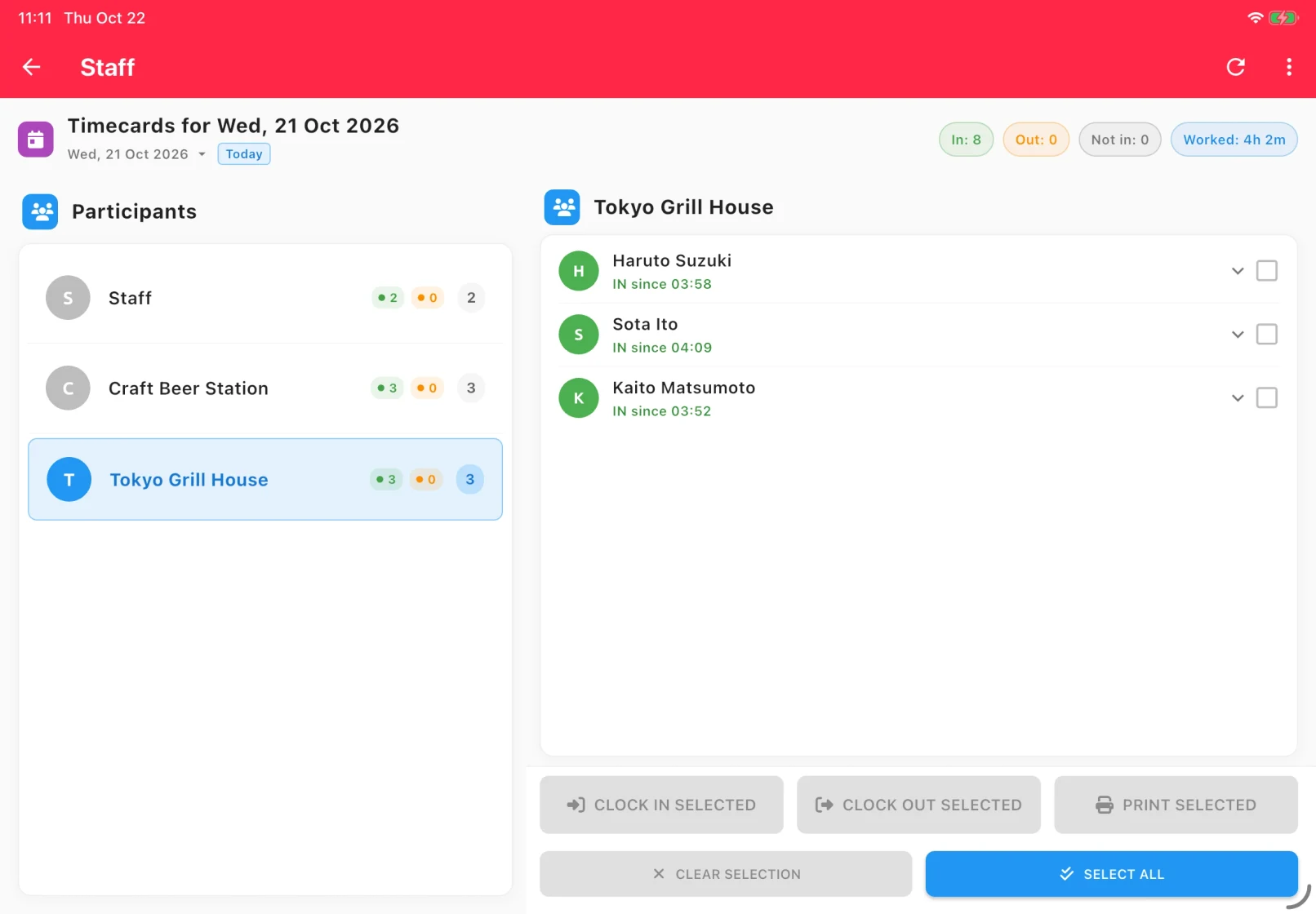
Task: Select Kaito Matsumoto's checkbox
Action: tap(1267, 398)
